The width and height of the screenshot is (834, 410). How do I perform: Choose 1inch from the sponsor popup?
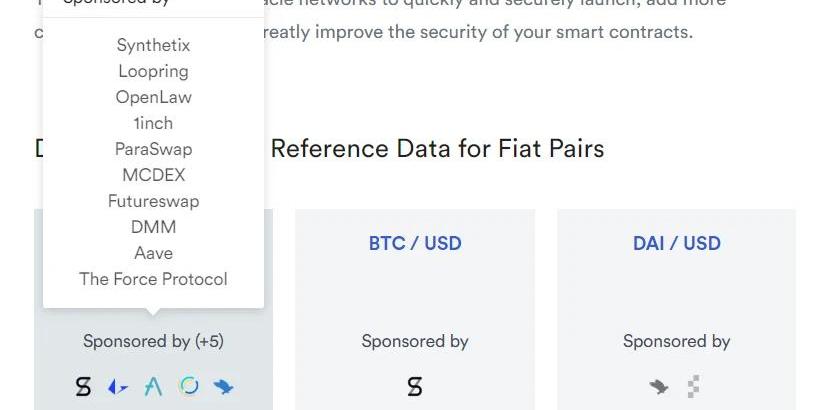pyautogui.click(x=153, y=123)
